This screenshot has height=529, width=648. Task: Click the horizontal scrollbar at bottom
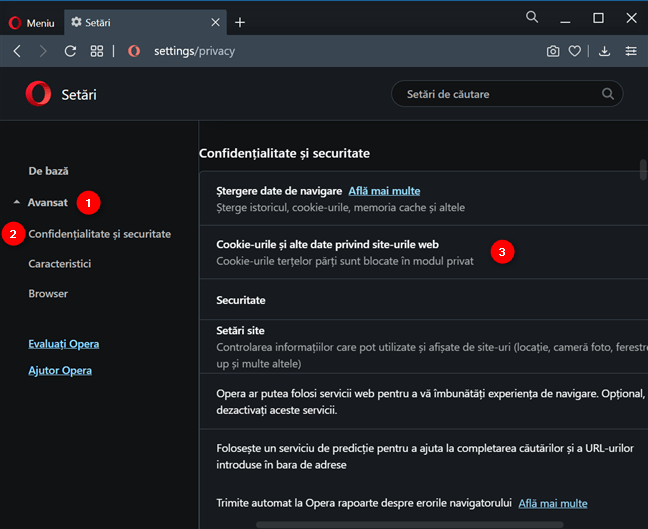(x=409, y=525)
